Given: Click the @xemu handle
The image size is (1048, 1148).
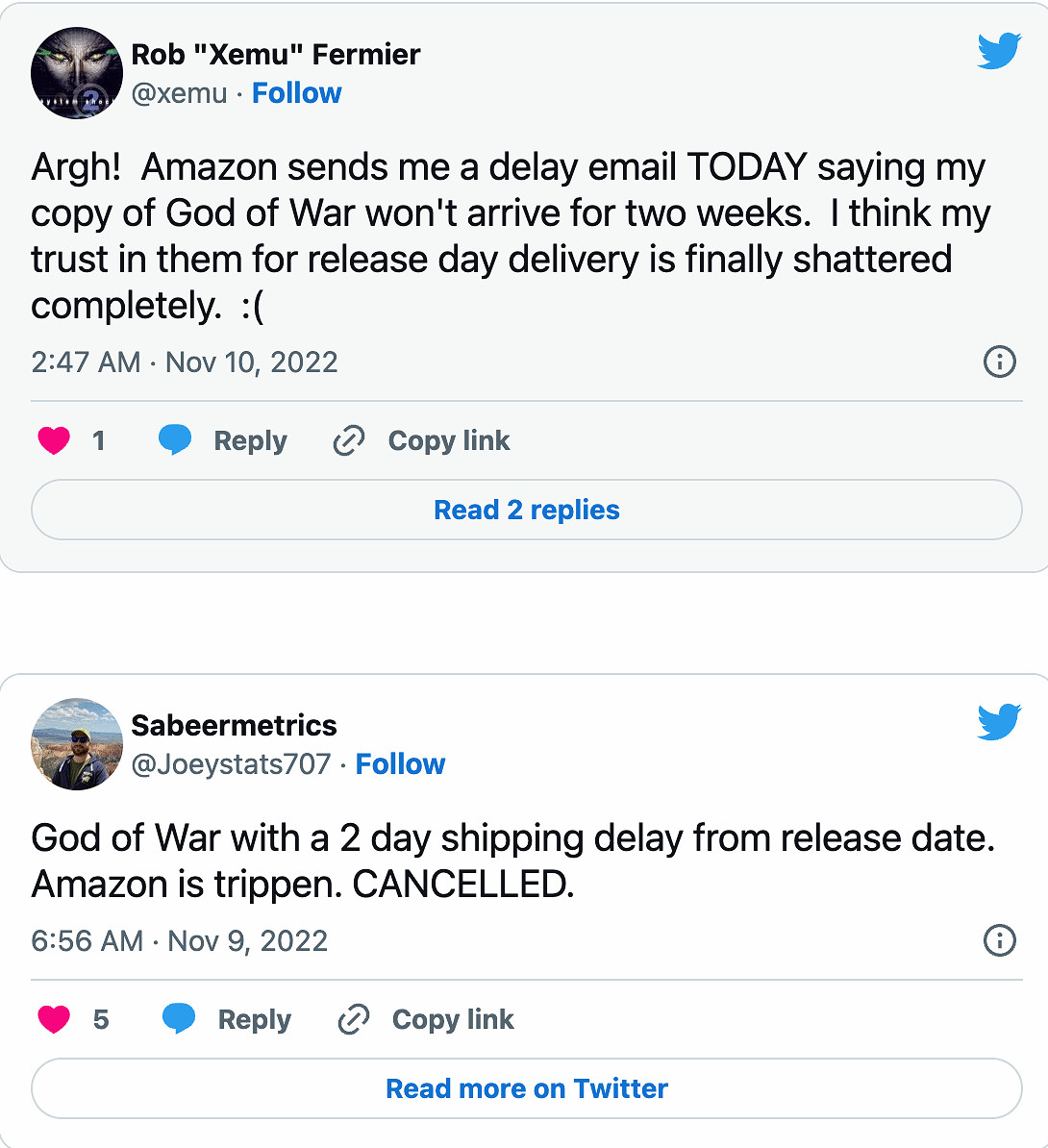Looking at the screenshot, I should coord(179,93).
